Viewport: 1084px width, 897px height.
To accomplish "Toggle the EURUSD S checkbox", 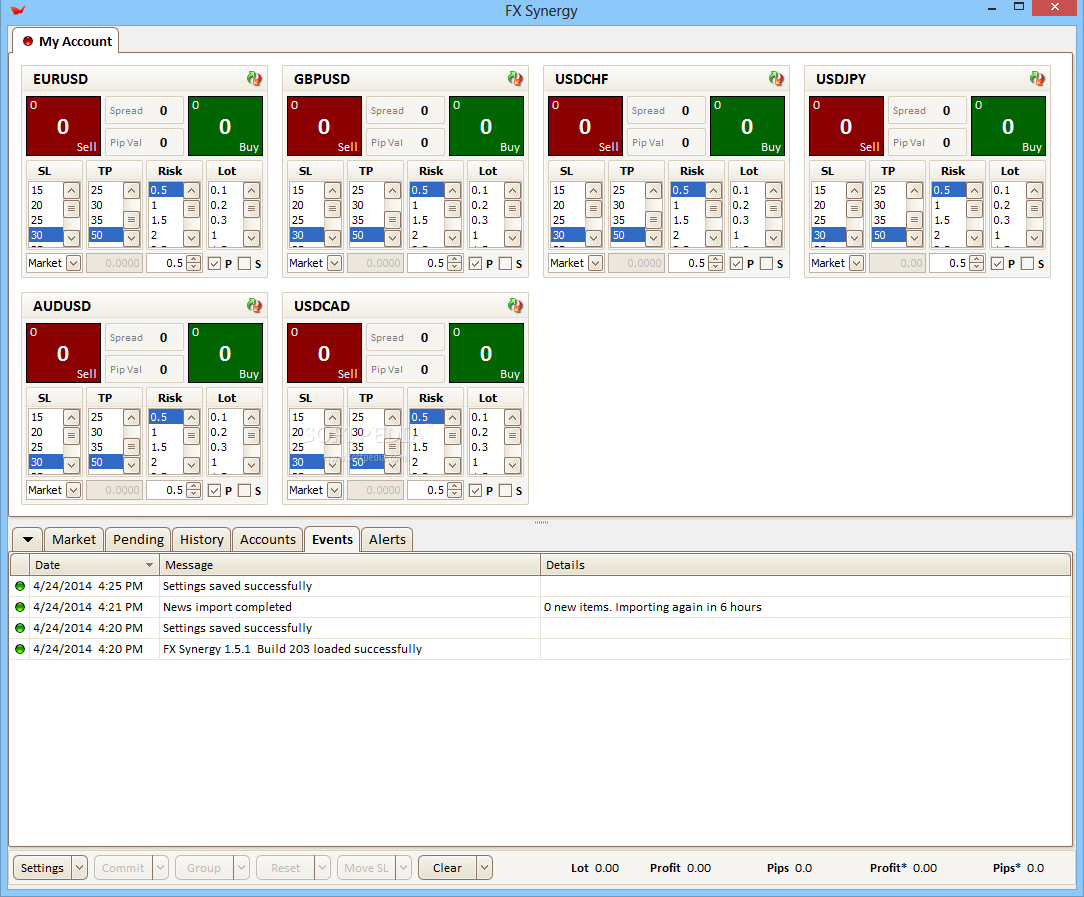I will pyautogui.click(x=244, y=263).
